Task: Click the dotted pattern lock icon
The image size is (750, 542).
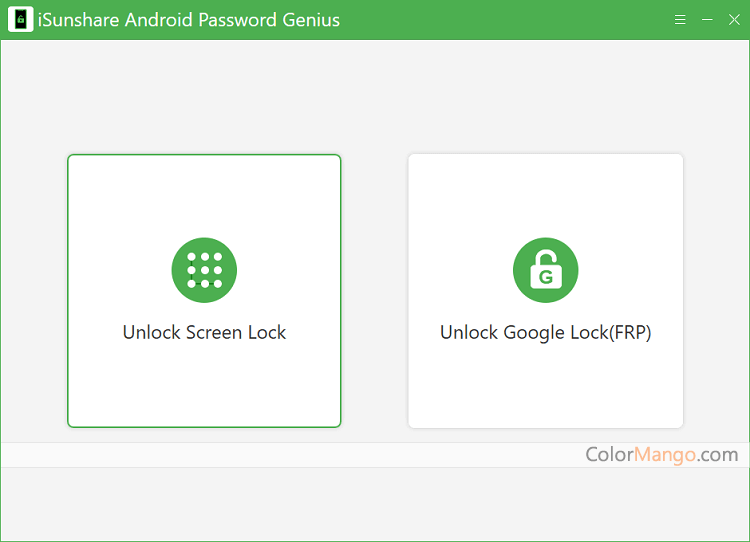Action: click(x=204, y=270)
